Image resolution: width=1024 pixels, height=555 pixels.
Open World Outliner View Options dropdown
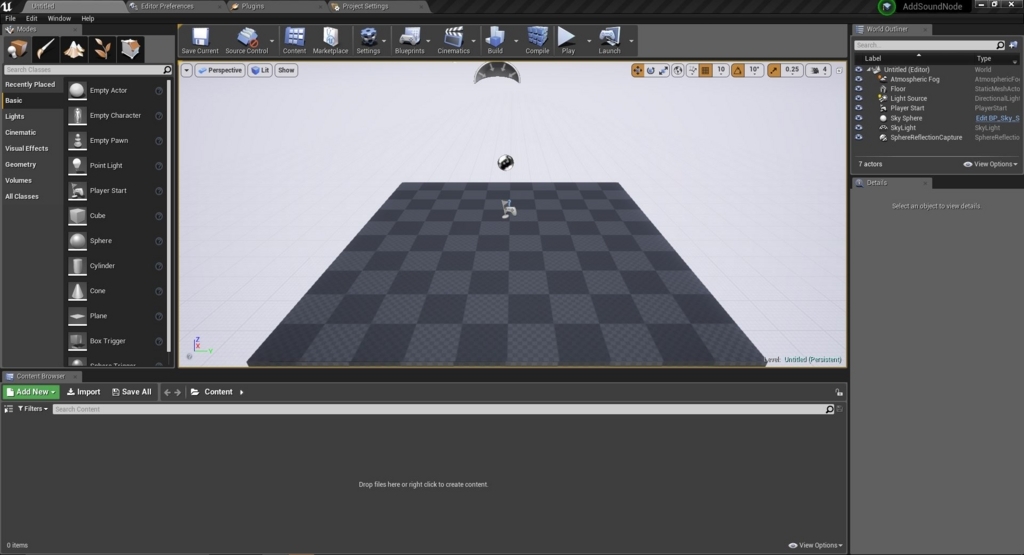pyautogui.click(x=990, y=164)
